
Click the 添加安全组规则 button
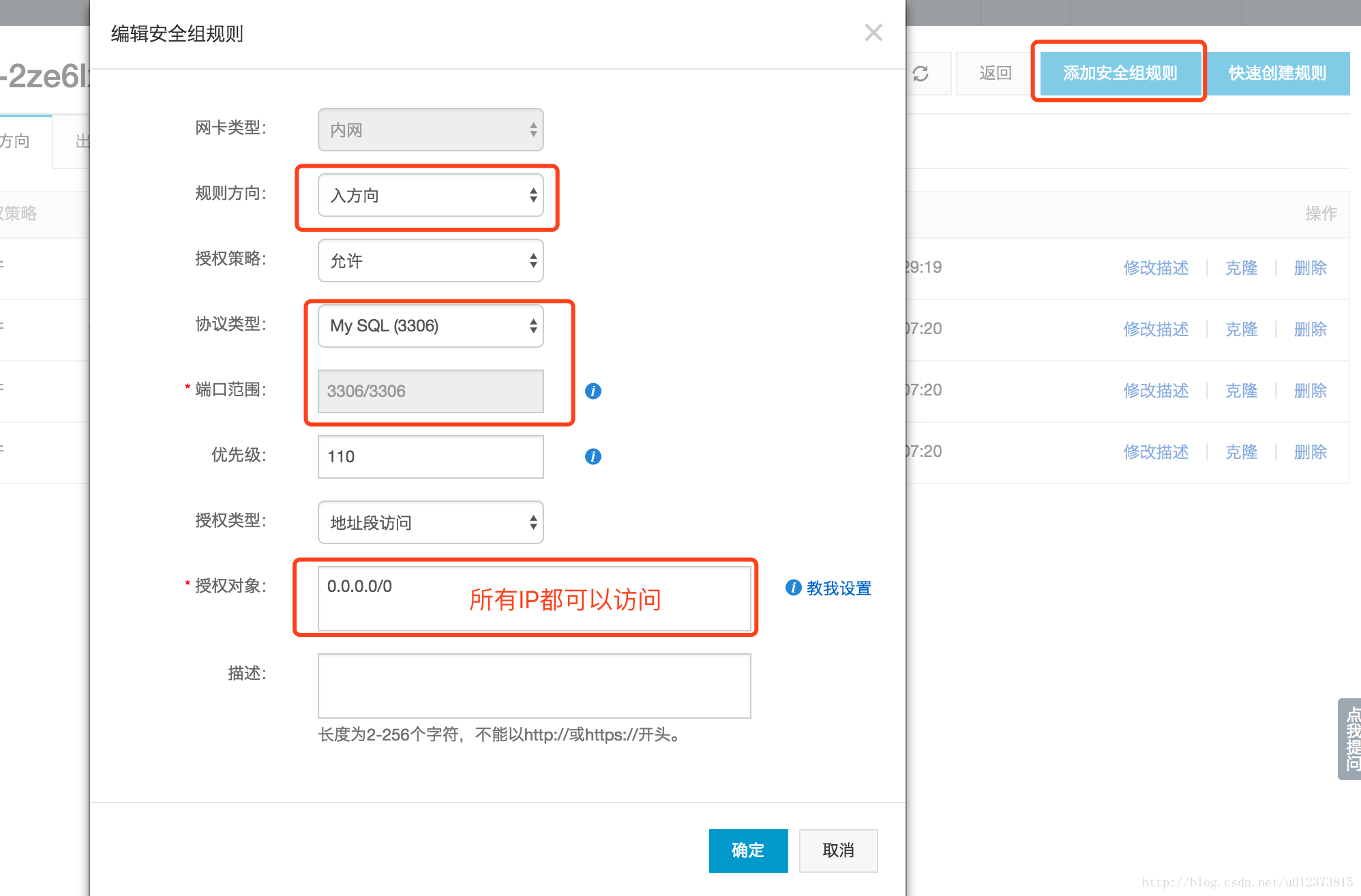coord(1120,73)
